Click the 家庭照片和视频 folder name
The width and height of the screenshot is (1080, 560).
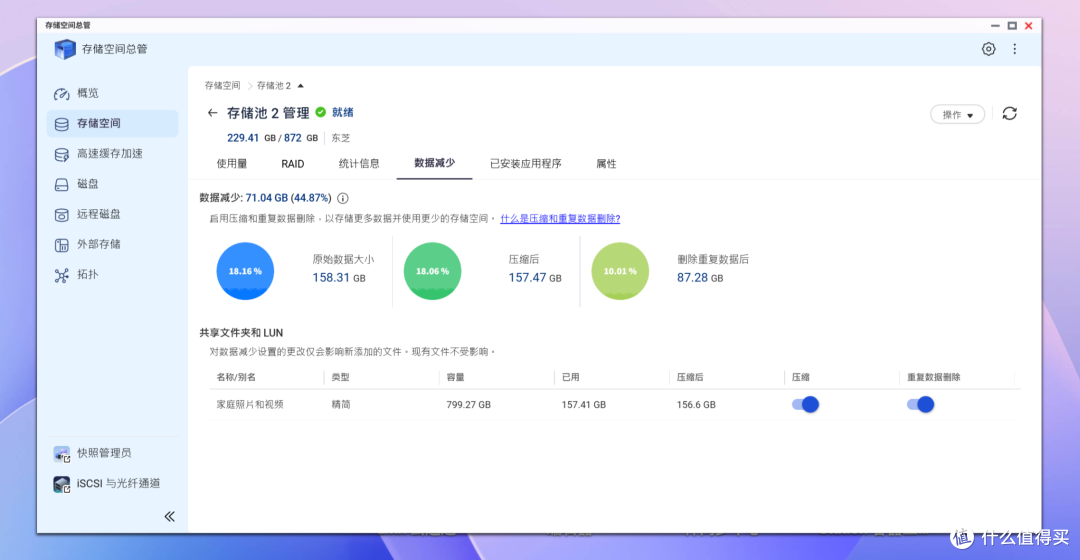click(250, 405)
